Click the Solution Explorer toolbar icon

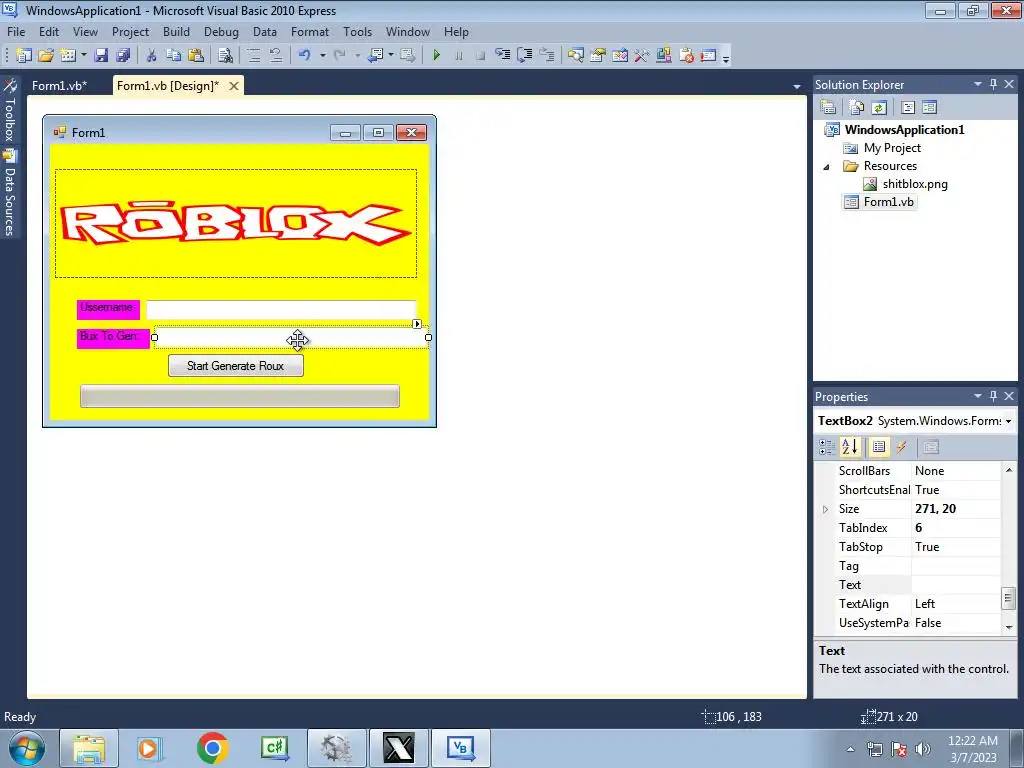(575, 56)
